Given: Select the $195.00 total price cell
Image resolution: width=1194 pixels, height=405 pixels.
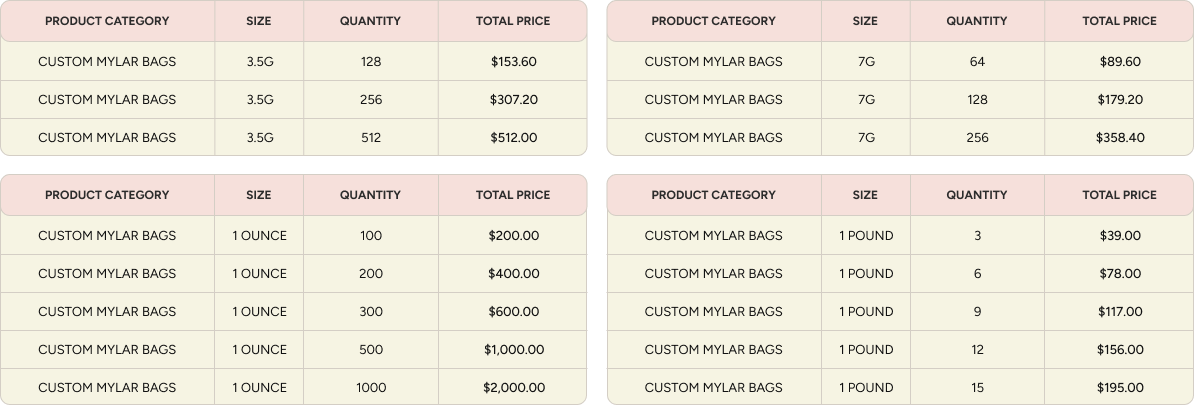Looking at the screenshot, I should 1119,388.
